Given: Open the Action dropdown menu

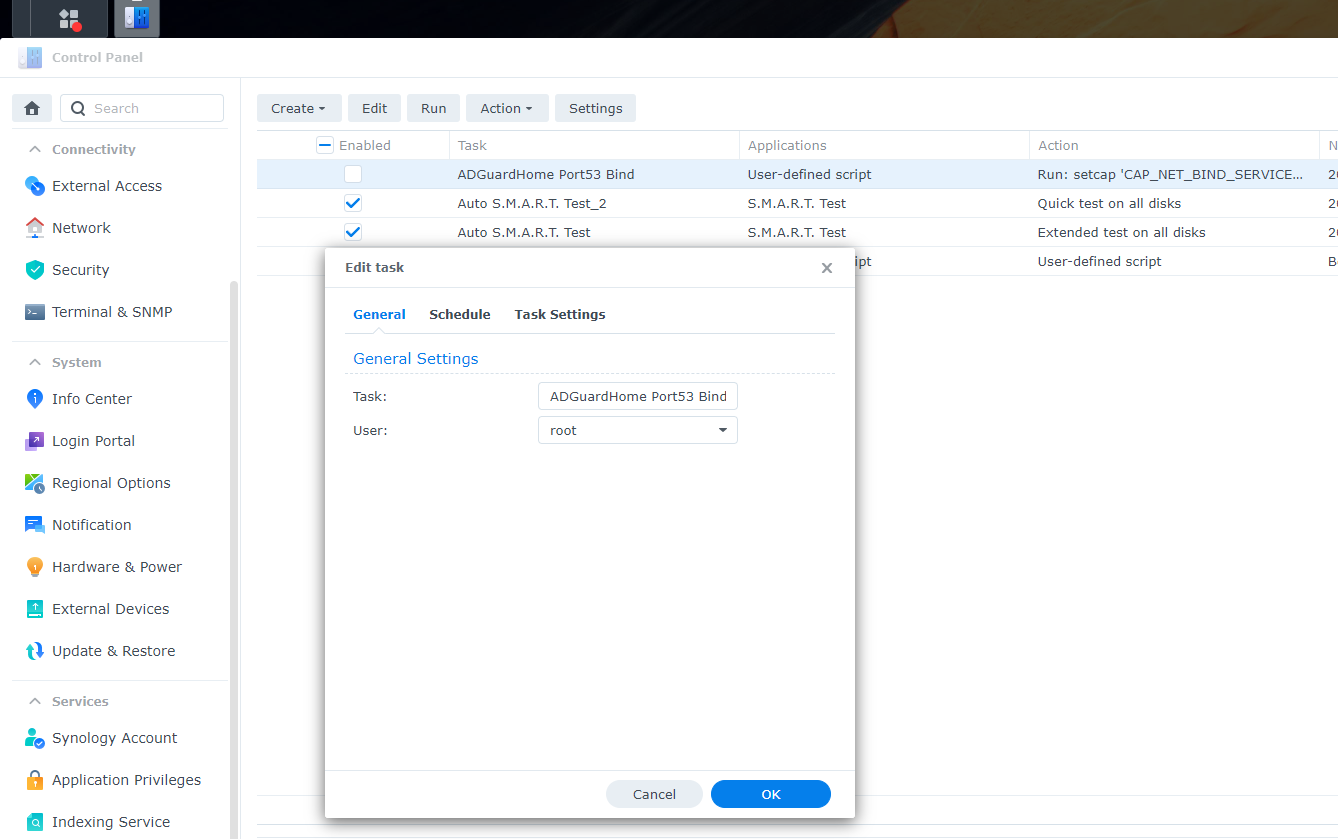Looking at the screenshot, I should (507, 108).
